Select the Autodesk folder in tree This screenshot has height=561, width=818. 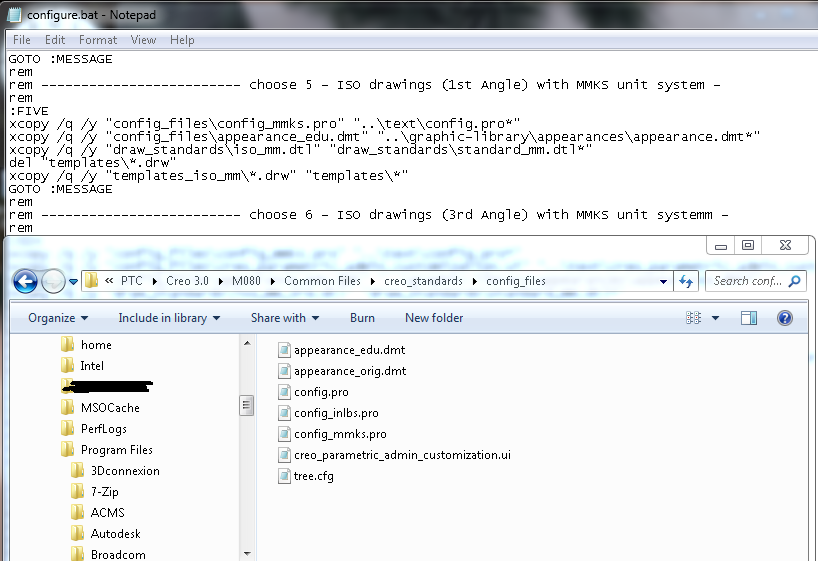(105, 534)
